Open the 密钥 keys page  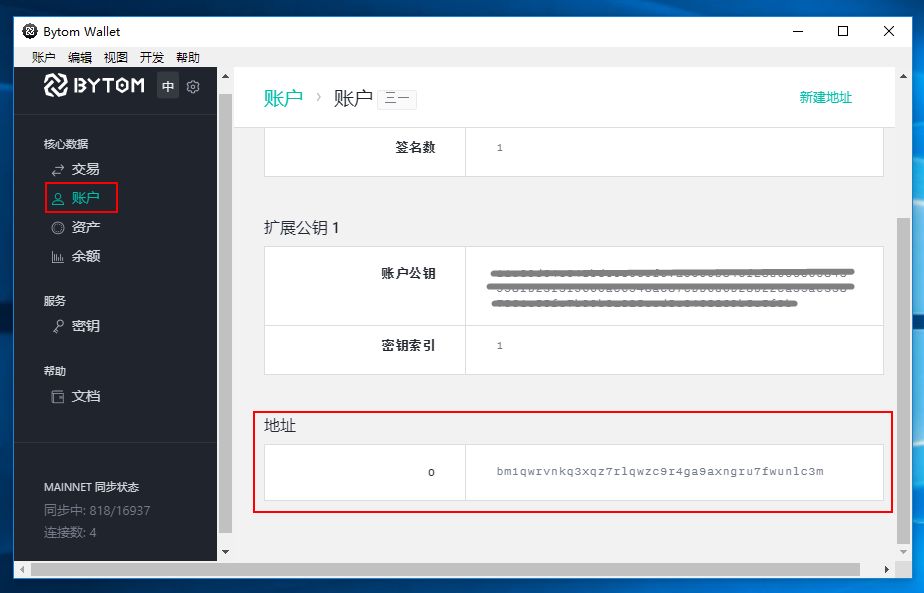tap(85, 326)
